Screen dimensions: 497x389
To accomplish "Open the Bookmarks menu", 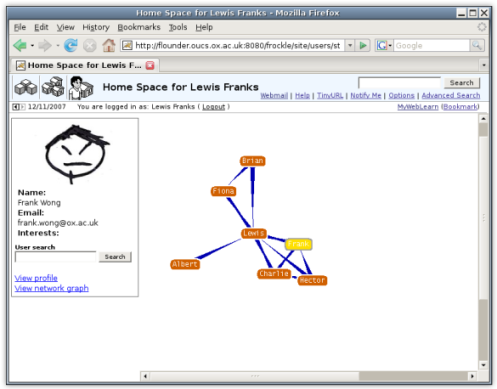I will (x=139, y=27).
